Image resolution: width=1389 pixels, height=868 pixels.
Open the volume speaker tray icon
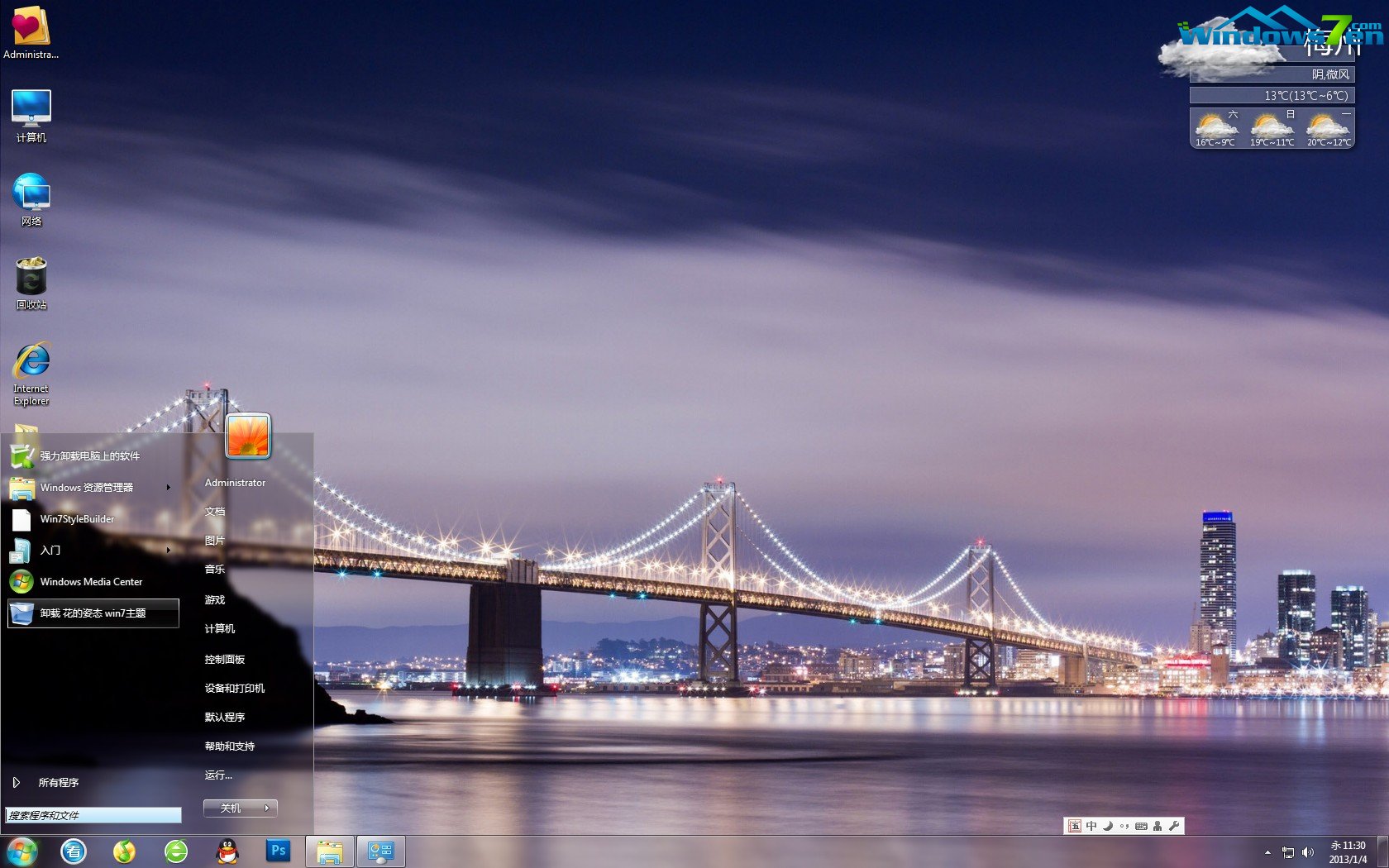click(x=1307, y=852)
